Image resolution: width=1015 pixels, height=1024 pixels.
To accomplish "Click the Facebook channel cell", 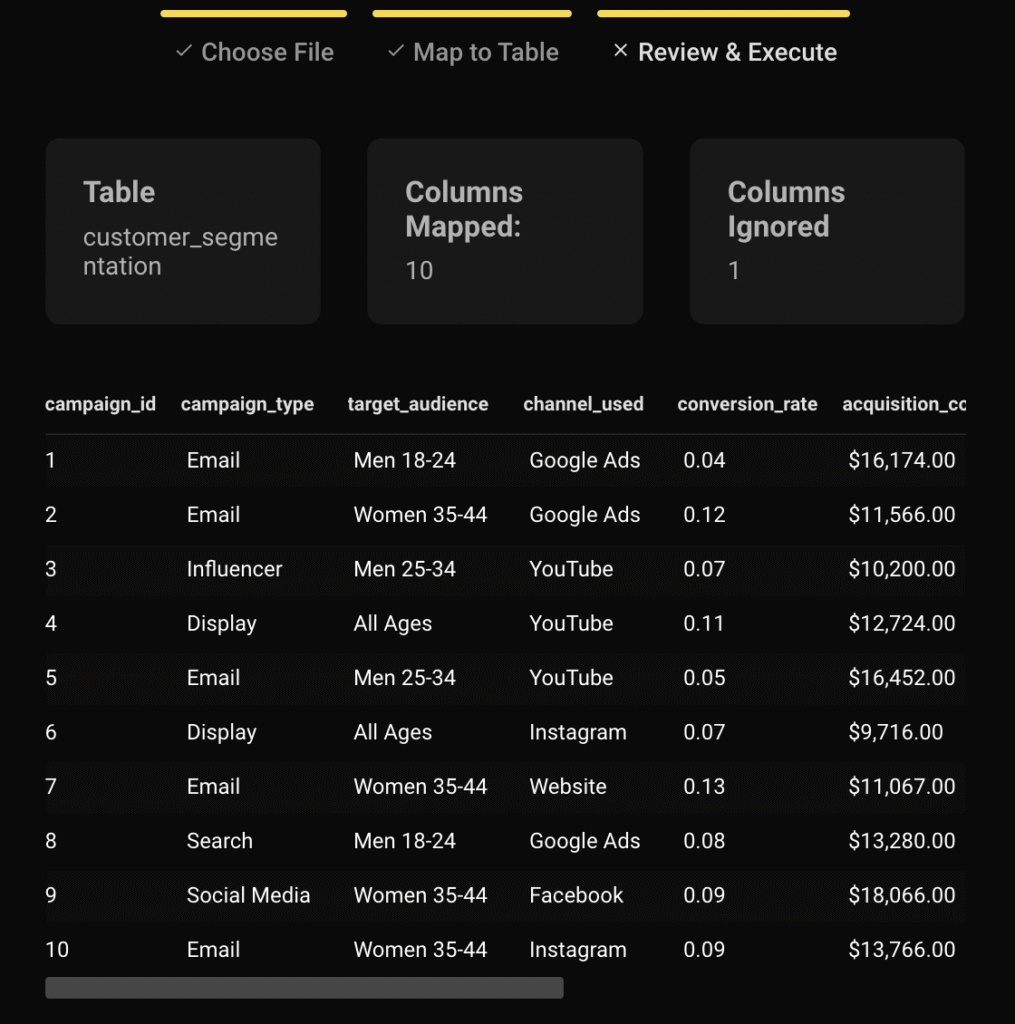I will (576, 895).
